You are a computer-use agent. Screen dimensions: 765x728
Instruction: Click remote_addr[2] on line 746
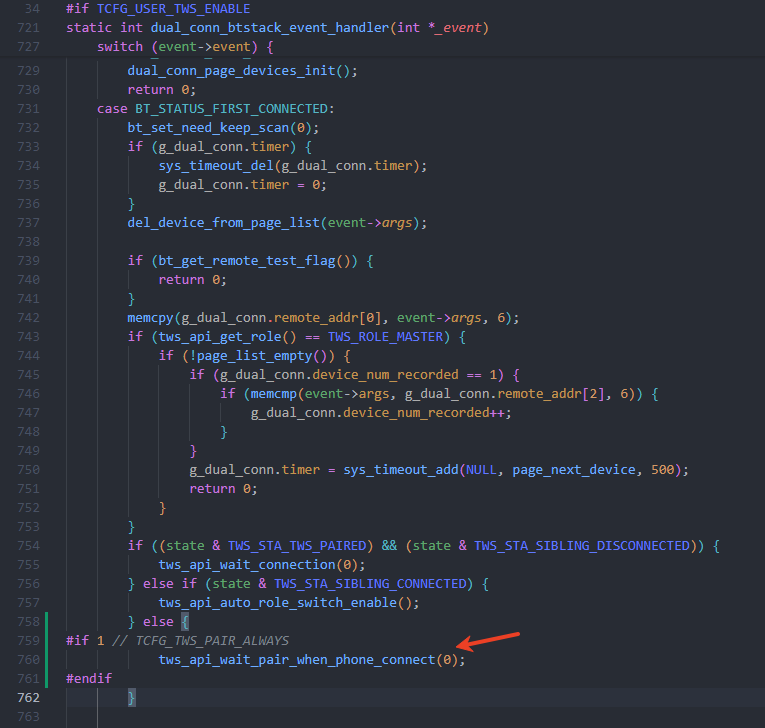tap(550, 394)
